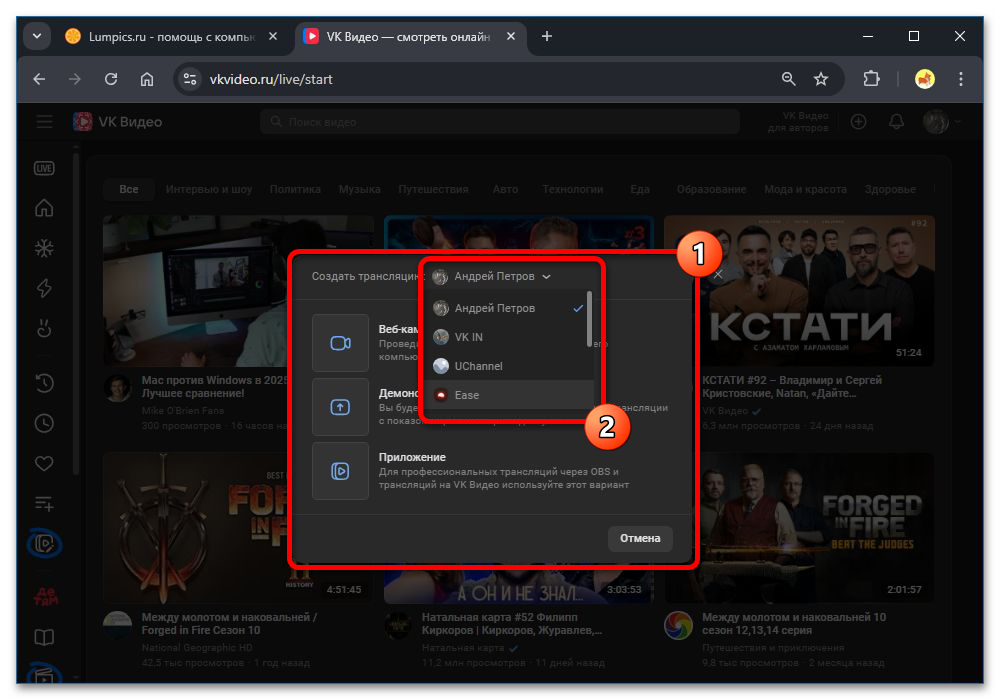
Task: Choose the Приложение broadcast icon
Action: [x=340, y=471]
